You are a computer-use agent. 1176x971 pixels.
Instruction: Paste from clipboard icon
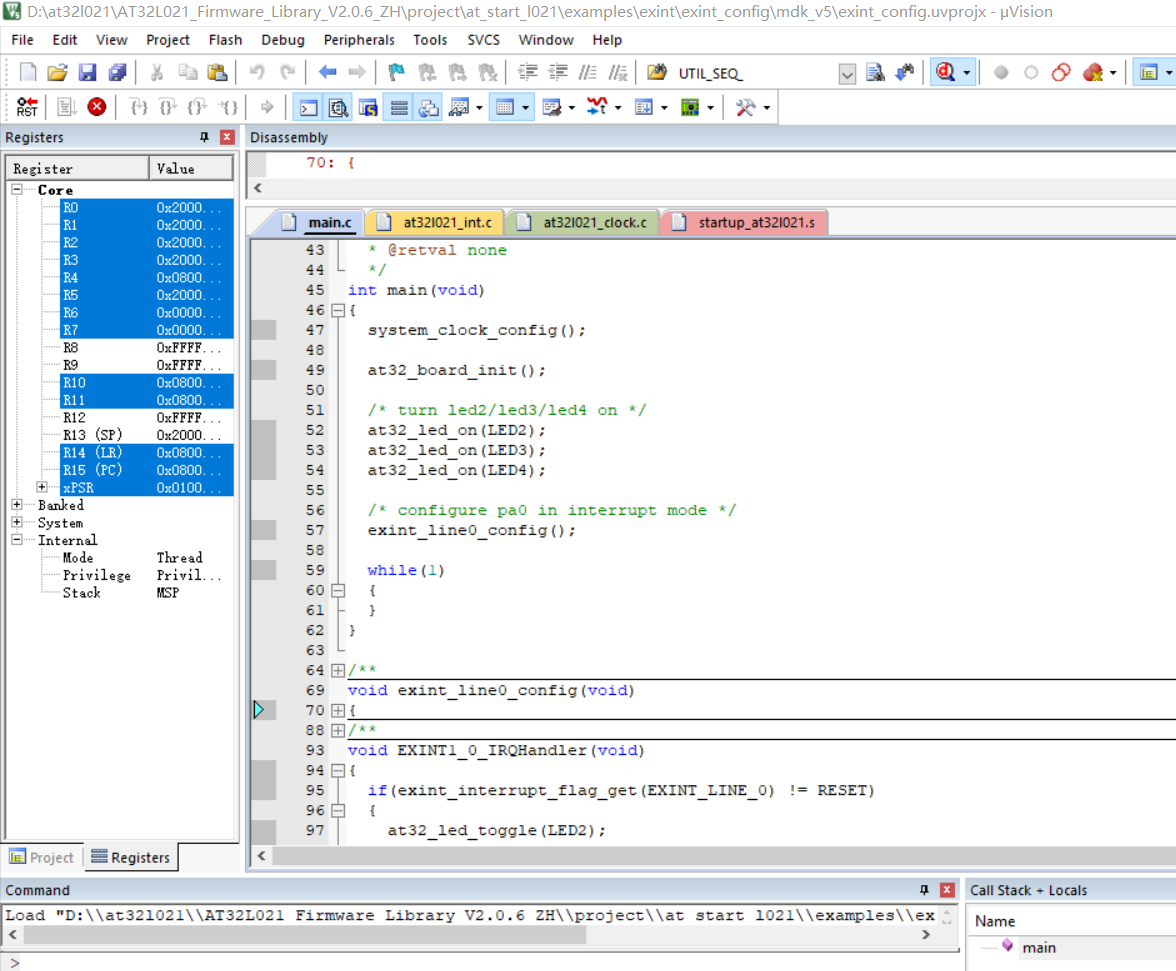pyautogui.click(x=218, y=73)
